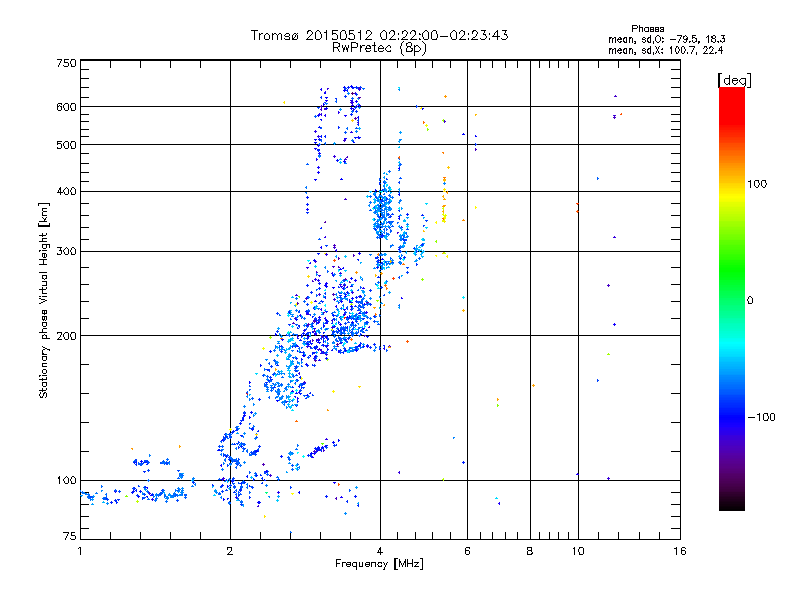Click the colorbar label '0'
Screen dimensions: 800x600
750,301
